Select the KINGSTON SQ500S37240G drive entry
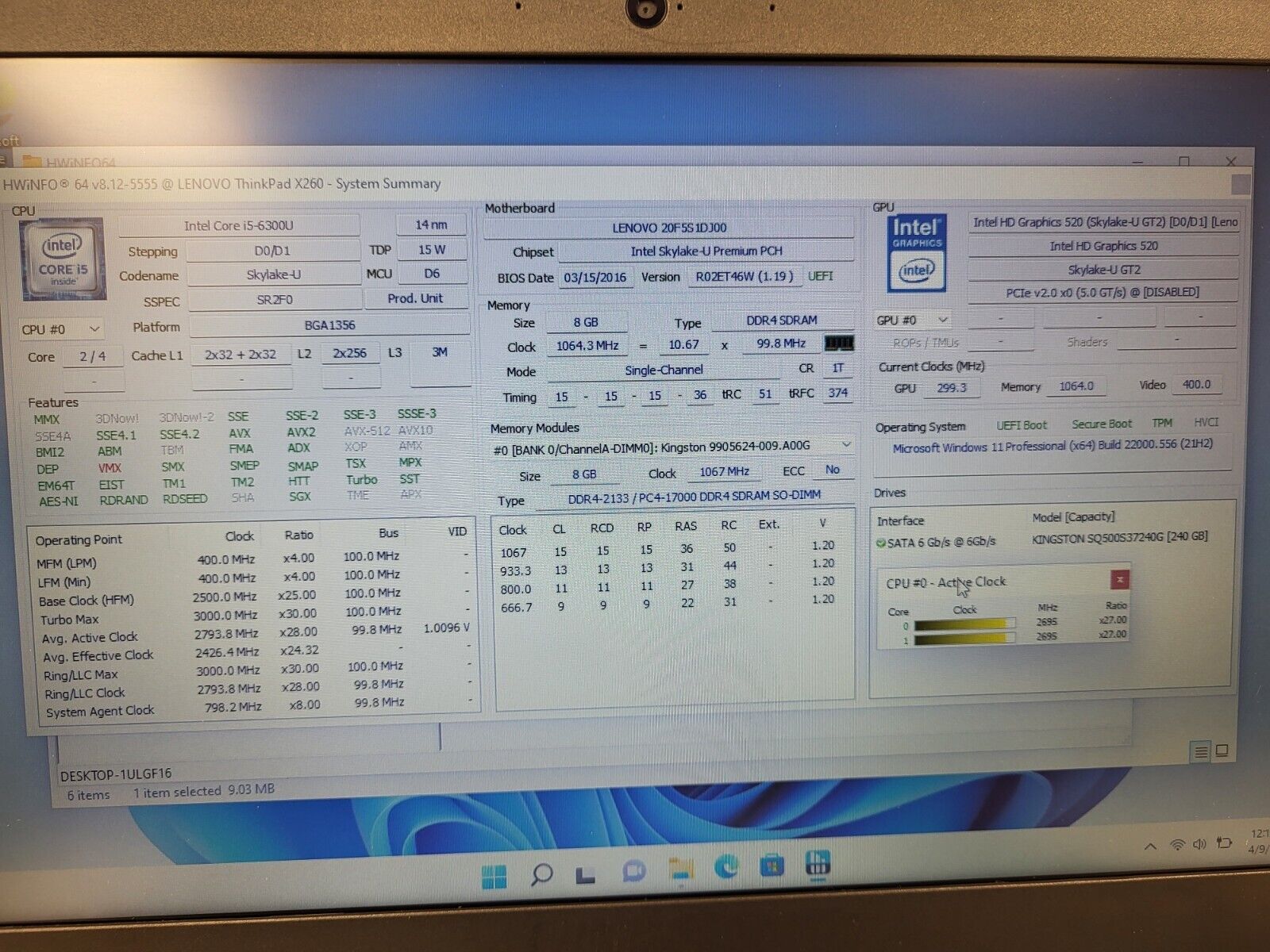Screen dimensions: 1270x952 [x=1119, y=538]
